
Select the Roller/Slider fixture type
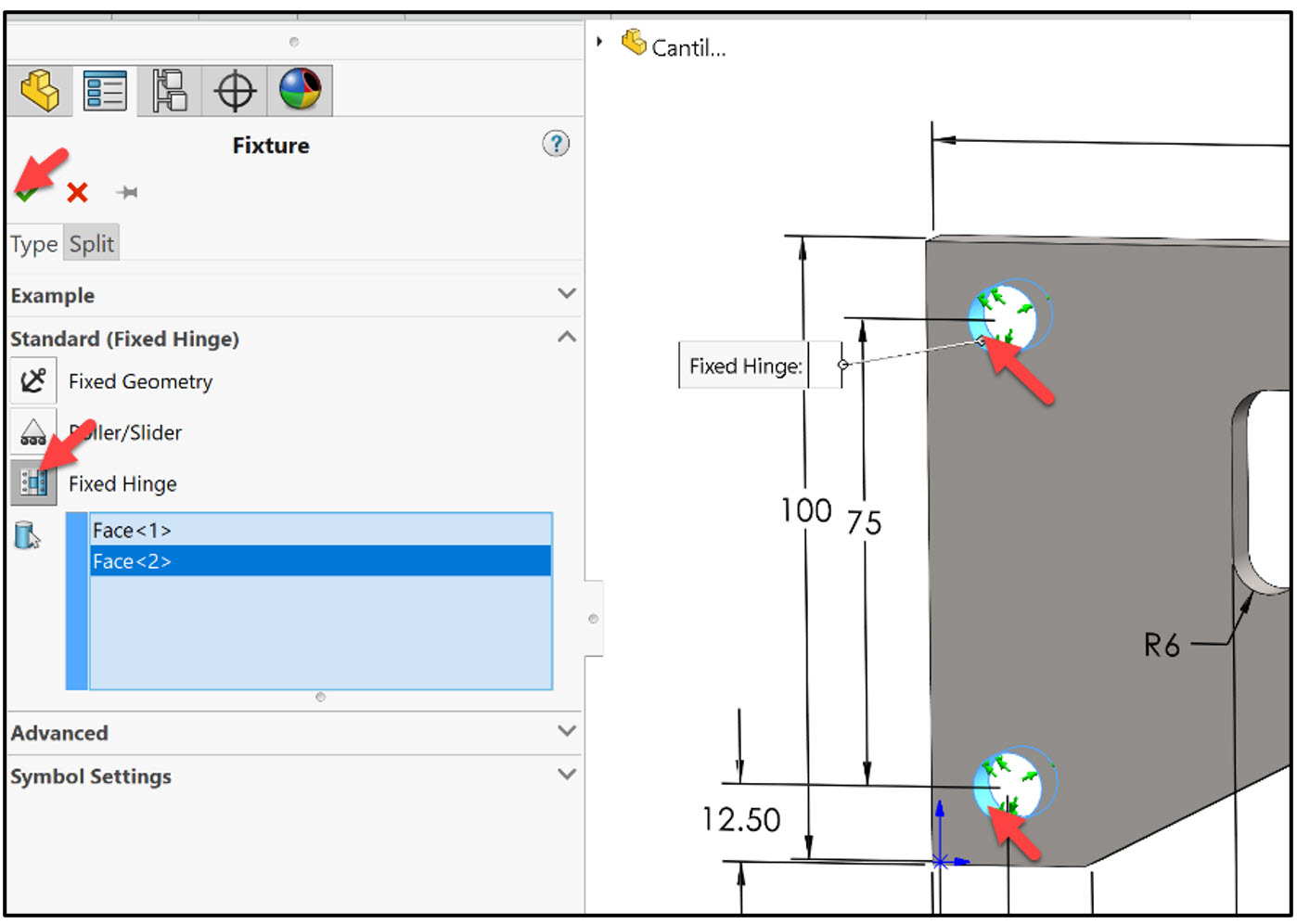(33, 431)
